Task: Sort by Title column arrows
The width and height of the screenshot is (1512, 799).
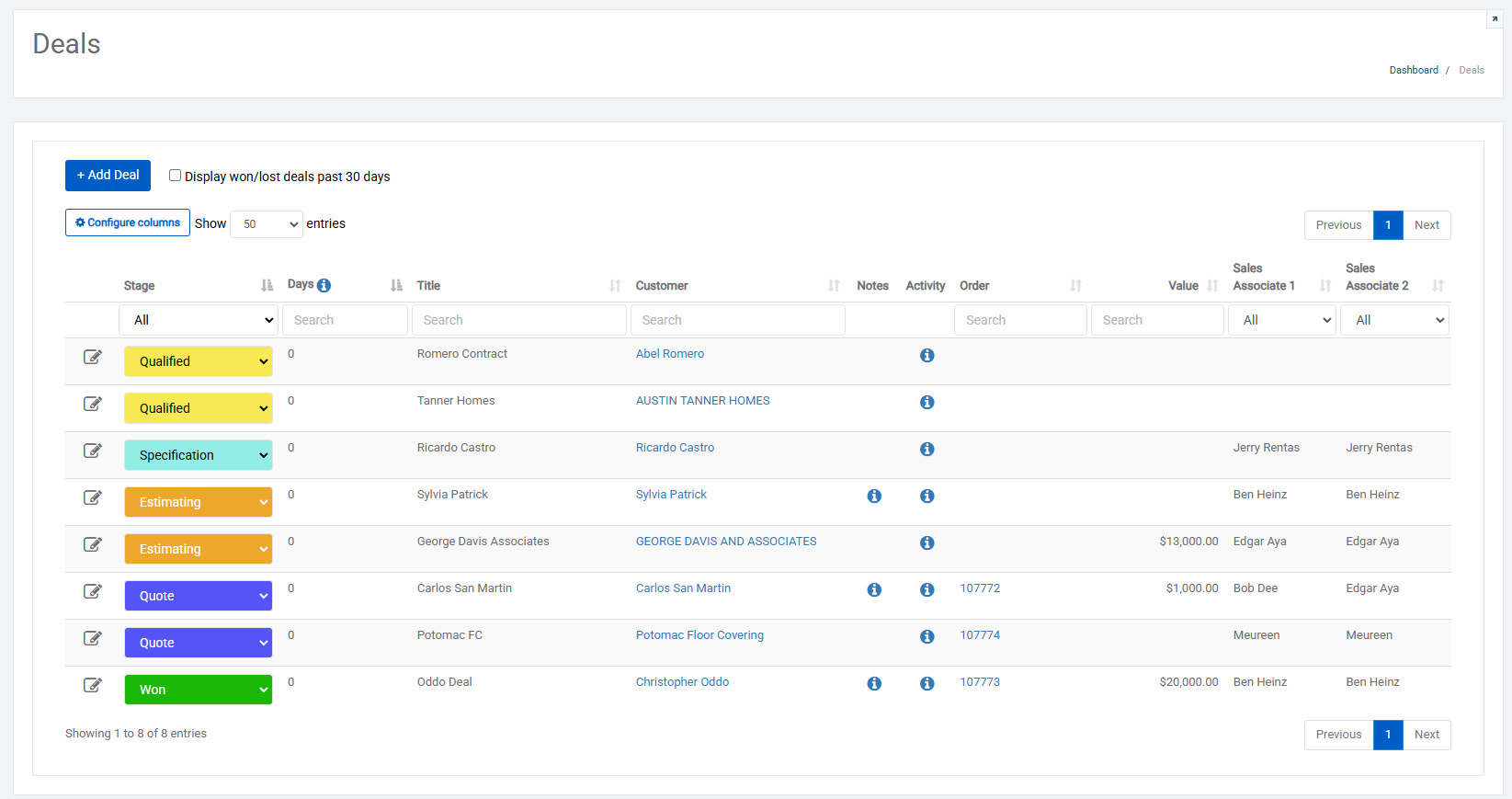Action: [x=615, y=286]
